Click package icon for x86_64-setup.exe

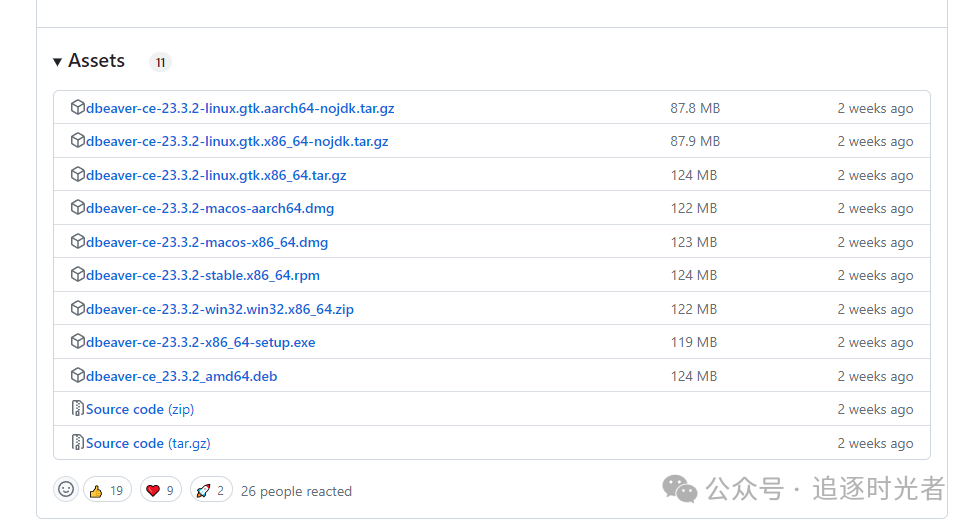point(77,342)
